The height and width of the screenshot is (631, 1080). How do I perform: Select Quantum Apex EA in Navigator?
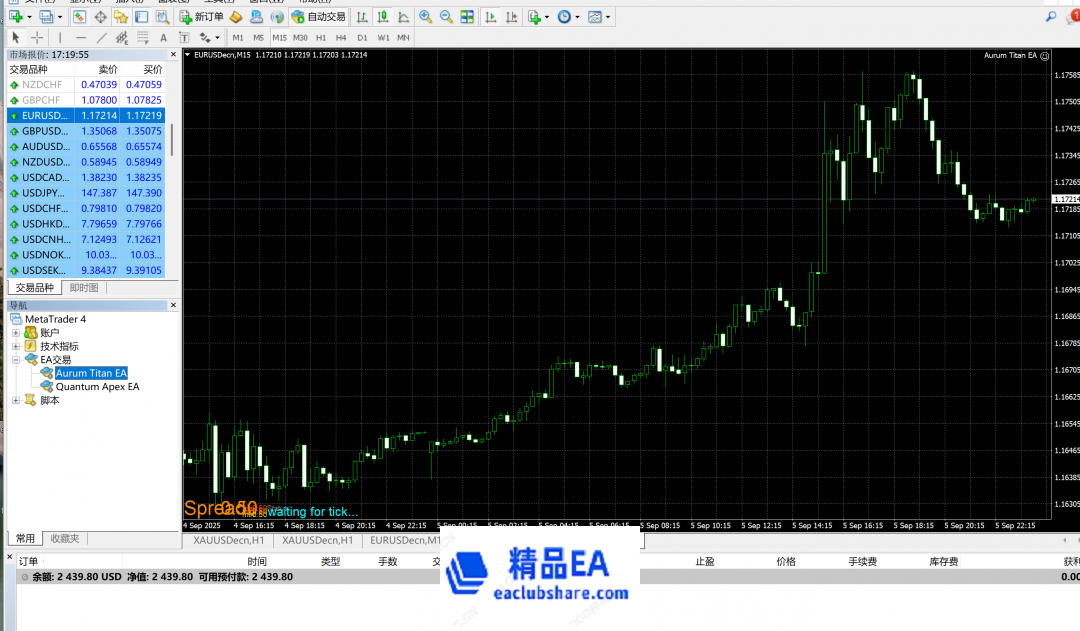click(x=97, y=386)
